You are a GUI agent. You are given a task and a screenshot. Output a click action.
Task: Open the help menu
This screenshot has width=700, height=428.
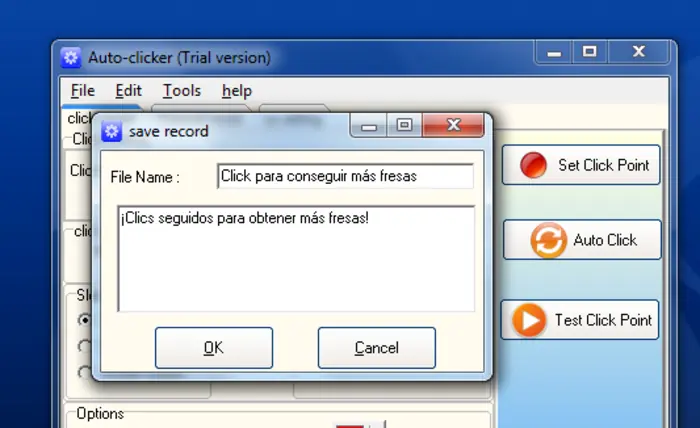pyautogui.click(x=237, y=91)
